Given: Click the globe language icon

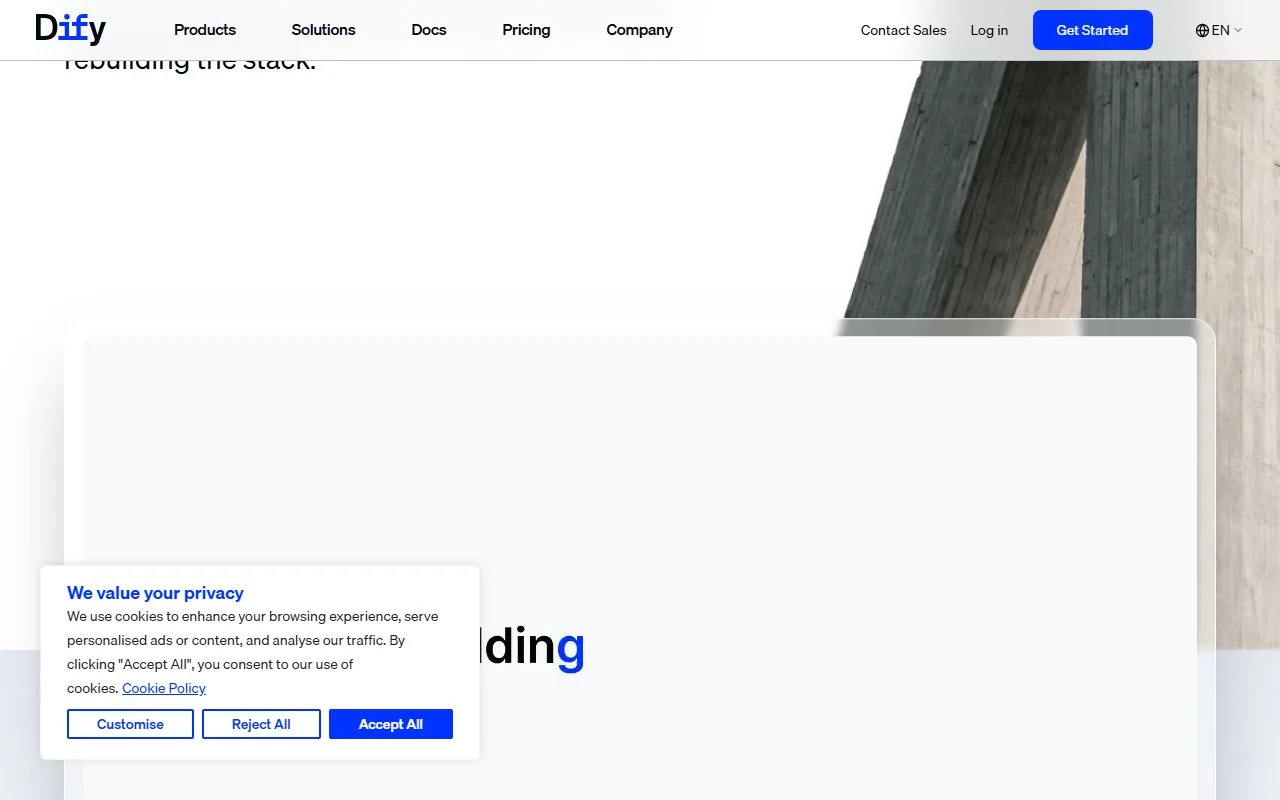Looking at the screenshot, I should click(x=1202, y=30).
